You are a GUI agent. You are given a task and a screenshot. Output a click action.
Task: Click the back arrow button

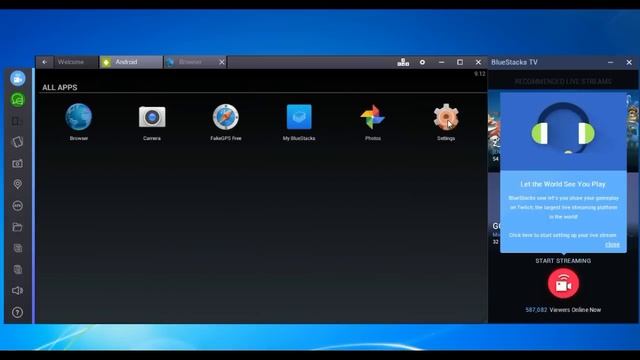44,62
